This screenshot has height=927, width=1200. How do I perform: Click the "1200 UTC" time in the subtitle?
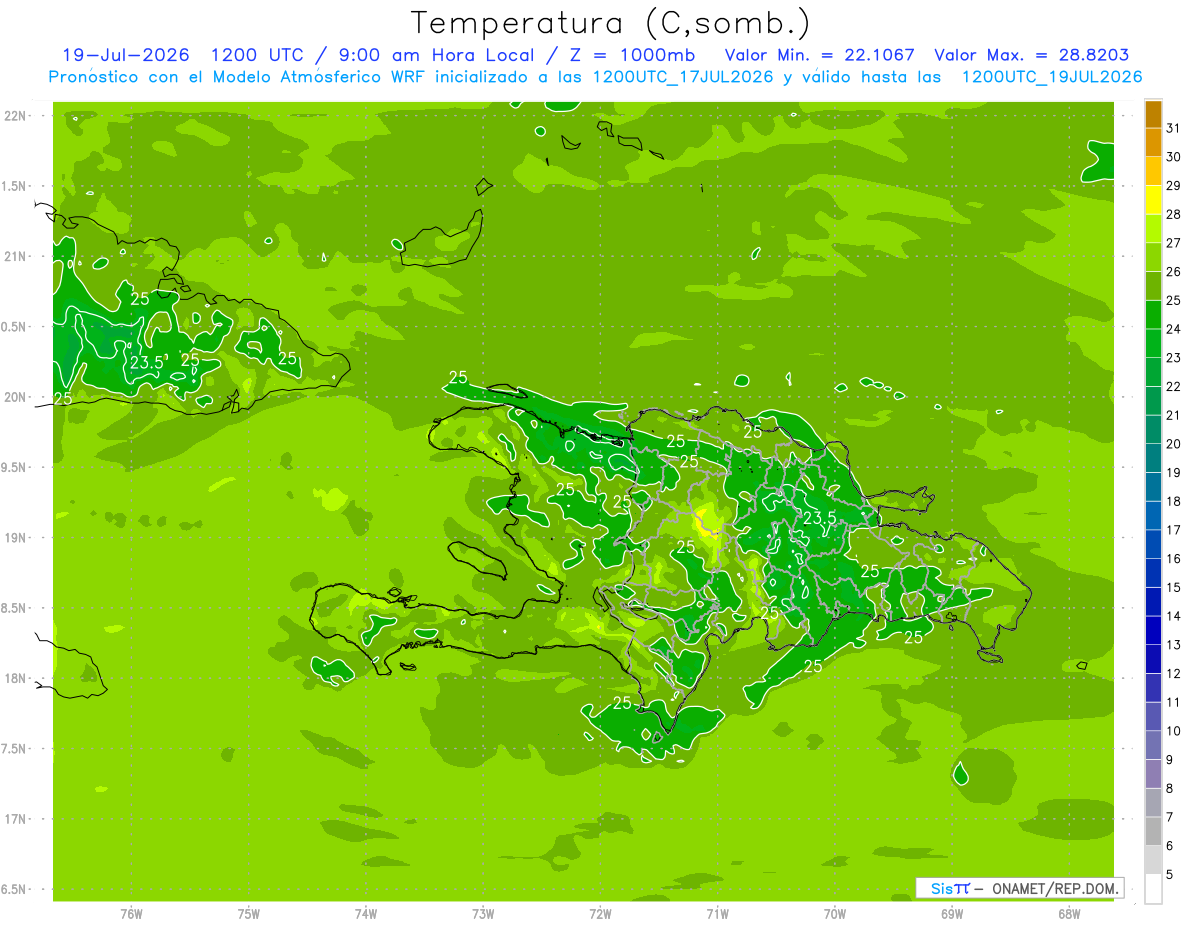pos(258,55)
